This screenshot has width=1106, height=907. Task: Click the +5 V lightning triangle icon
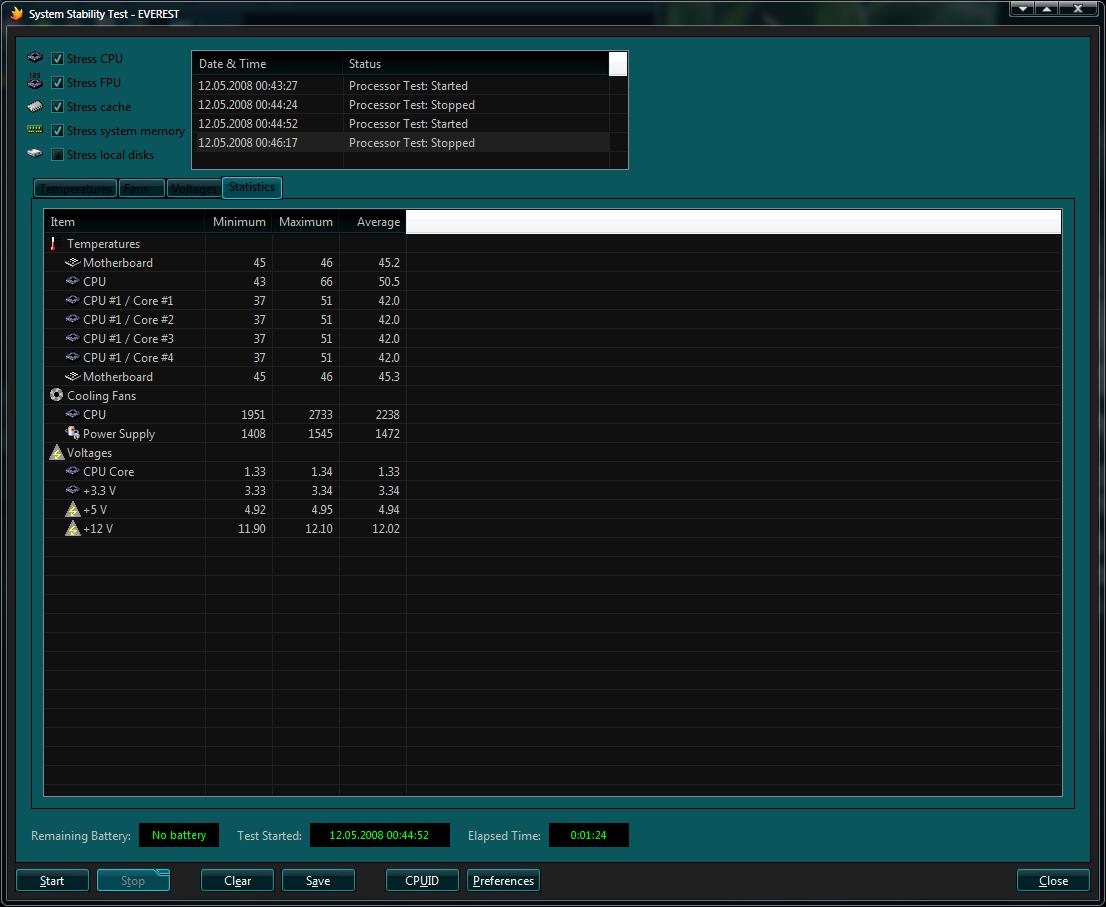pyautogui.click(x=73, y=509)
